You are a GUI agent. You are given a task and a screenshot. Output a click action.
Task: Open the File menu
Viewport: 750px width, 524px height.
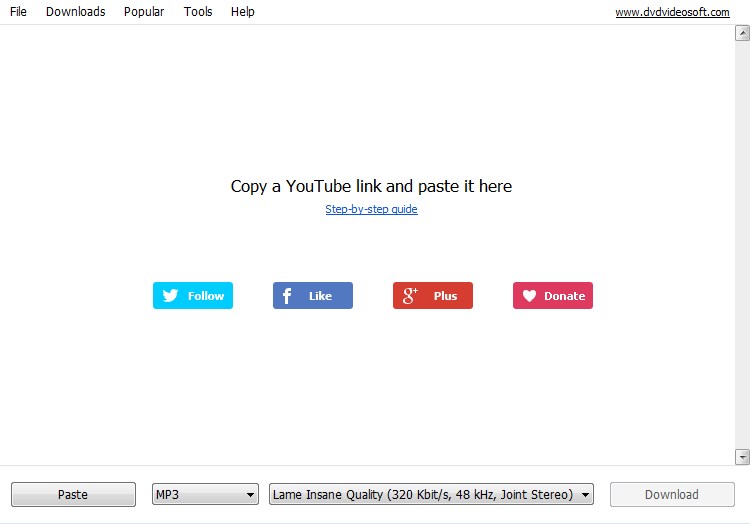pos(18,11)
